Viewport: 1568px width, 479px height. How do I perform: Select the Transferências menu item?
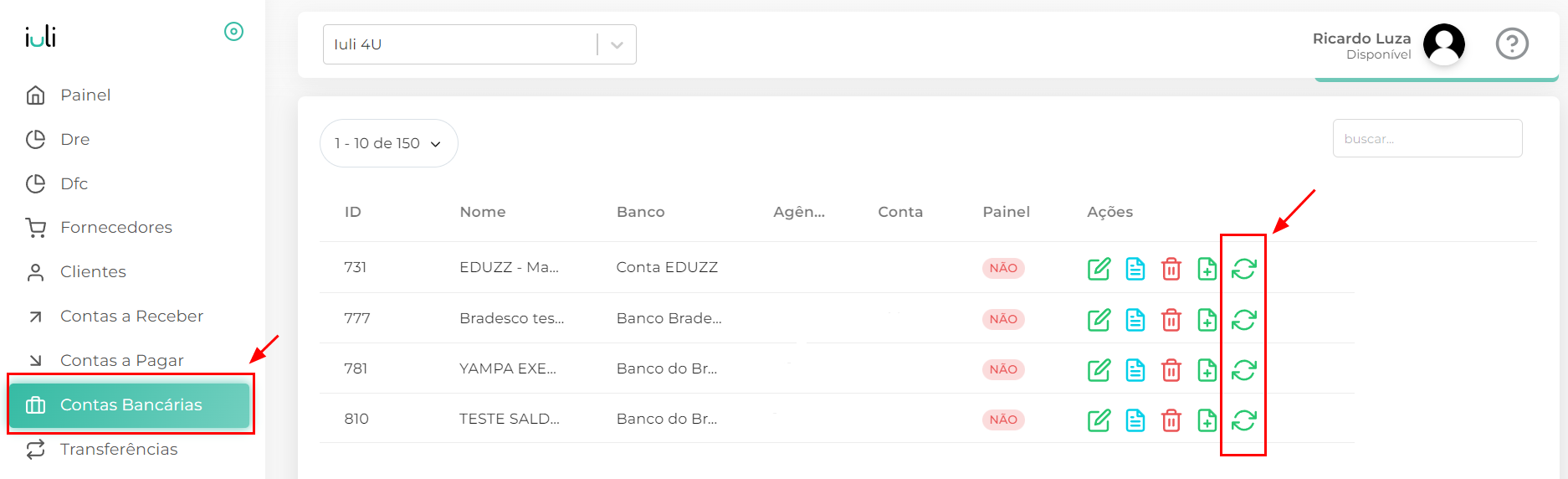pos(118,449)
